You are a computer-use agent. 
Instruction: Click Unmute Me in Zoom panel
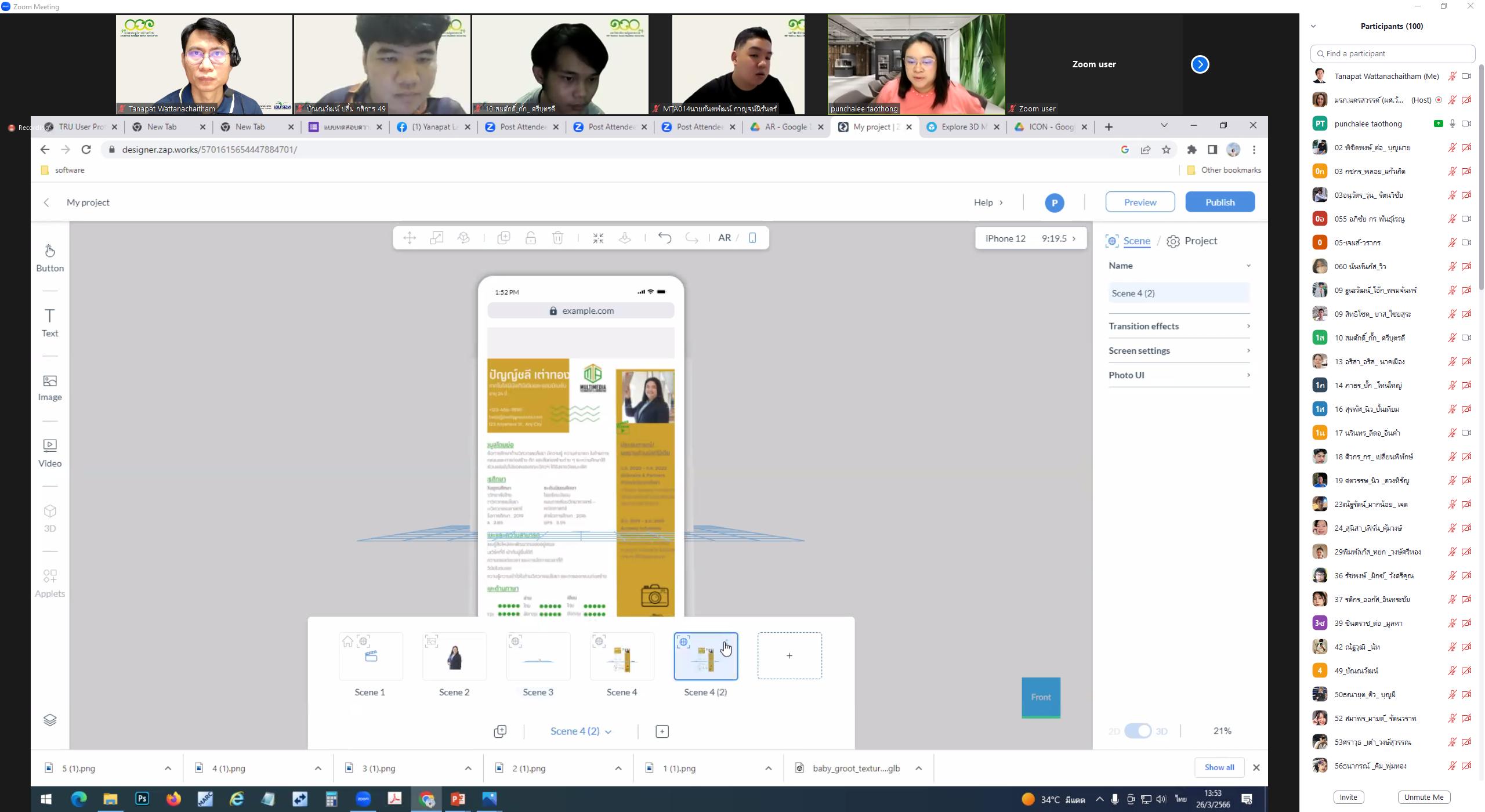pyautogui.click(x=1424, y=797)
